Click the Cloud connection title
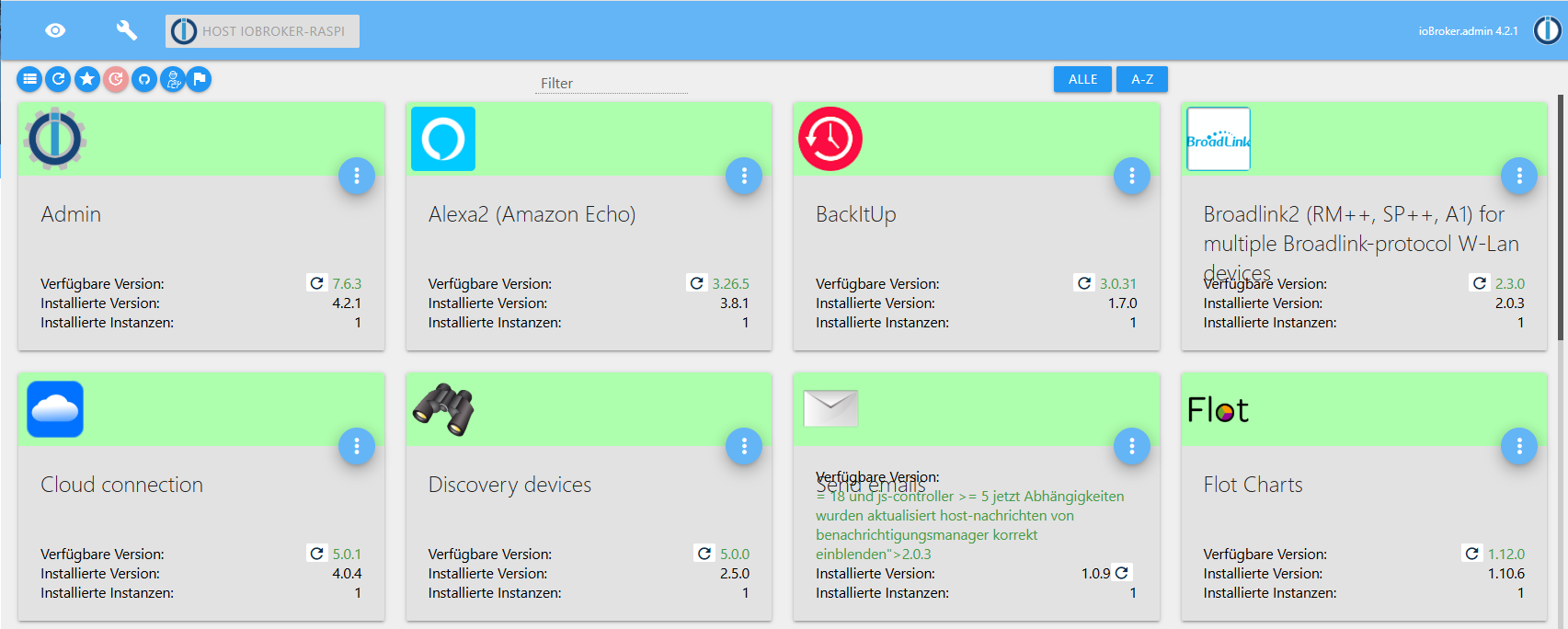This screenshot has height=629, width=1568. point(122,485)
